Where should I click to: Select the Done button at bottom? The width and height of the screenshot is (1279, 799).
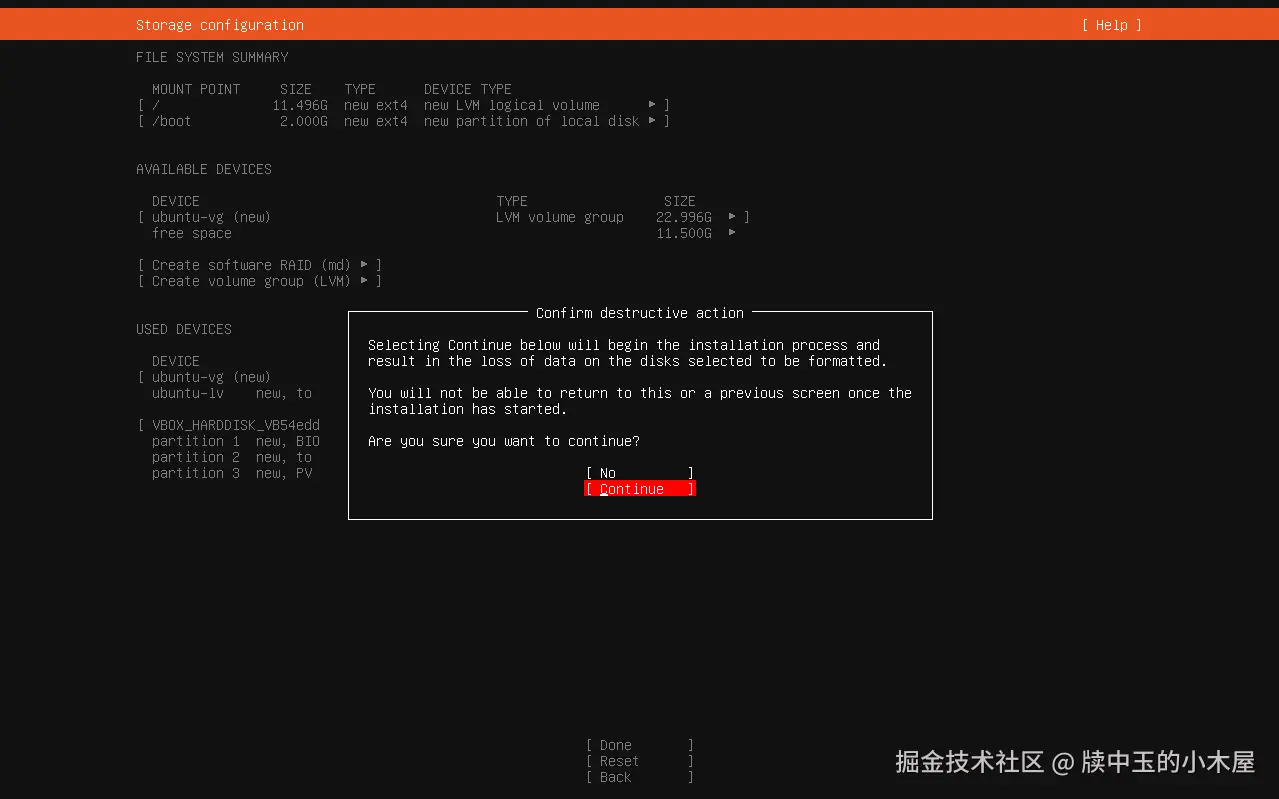pos(640,745)
